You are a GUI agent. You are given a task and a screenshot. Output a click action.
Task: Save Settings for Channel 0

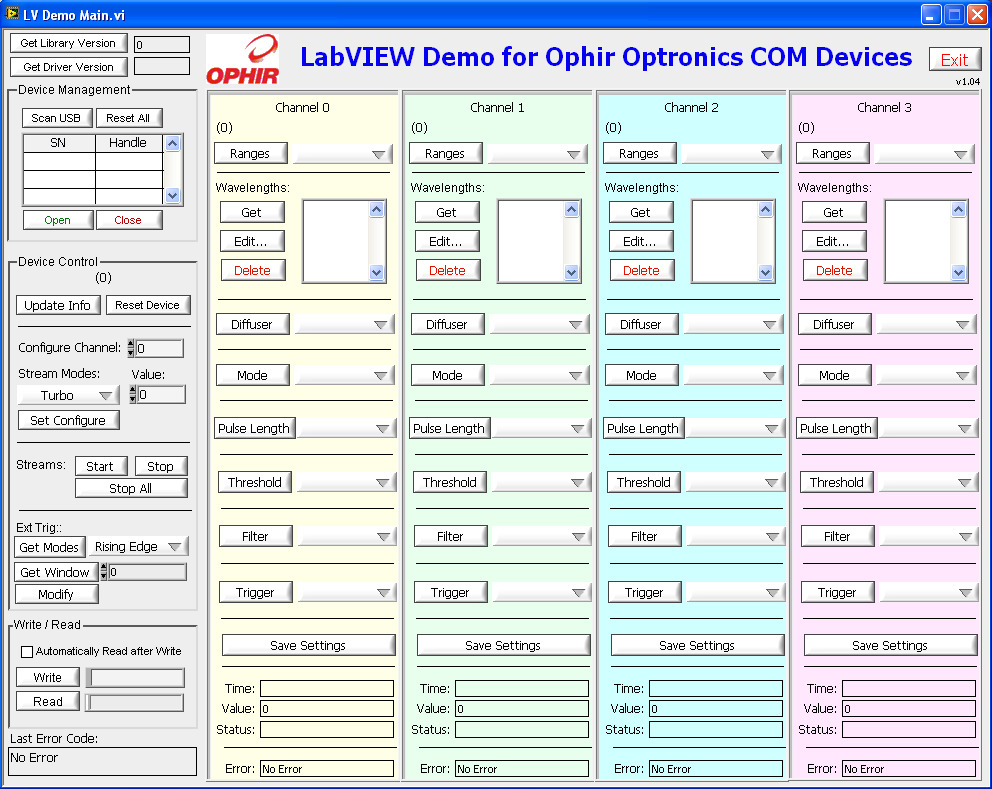click(x=308, y=645)
